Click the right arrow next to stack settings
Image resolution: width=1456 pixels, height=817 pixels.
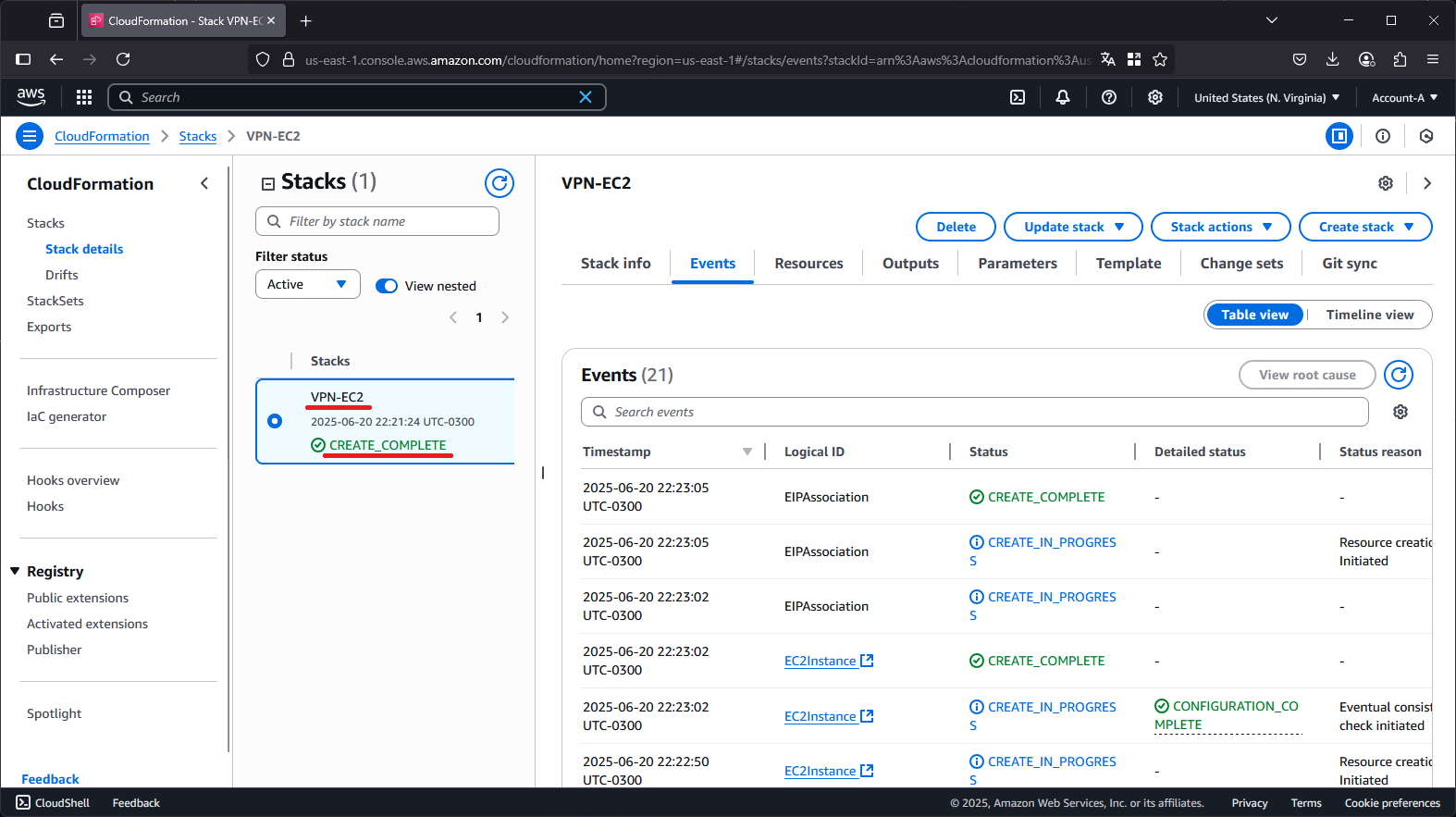[x=1427, y=183]
